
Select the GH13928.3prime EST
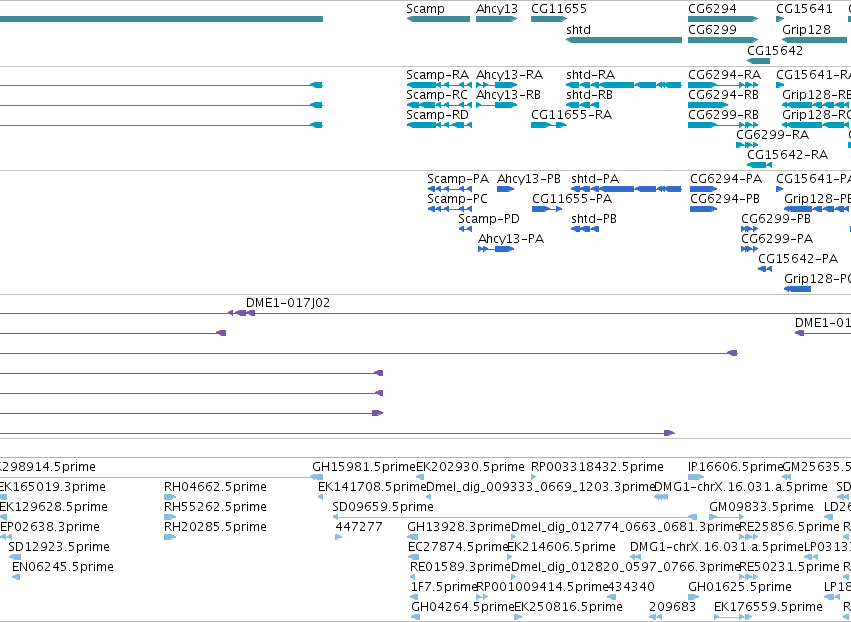tap(412, 537)
